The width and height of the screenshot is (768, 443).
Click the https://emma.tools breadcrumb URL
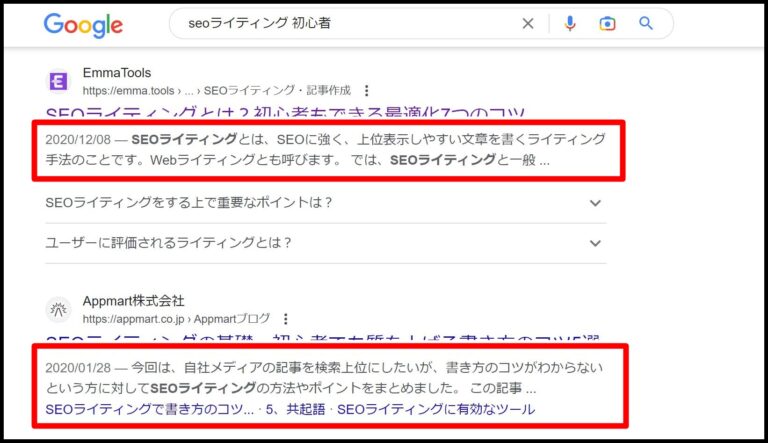(216, 91)
